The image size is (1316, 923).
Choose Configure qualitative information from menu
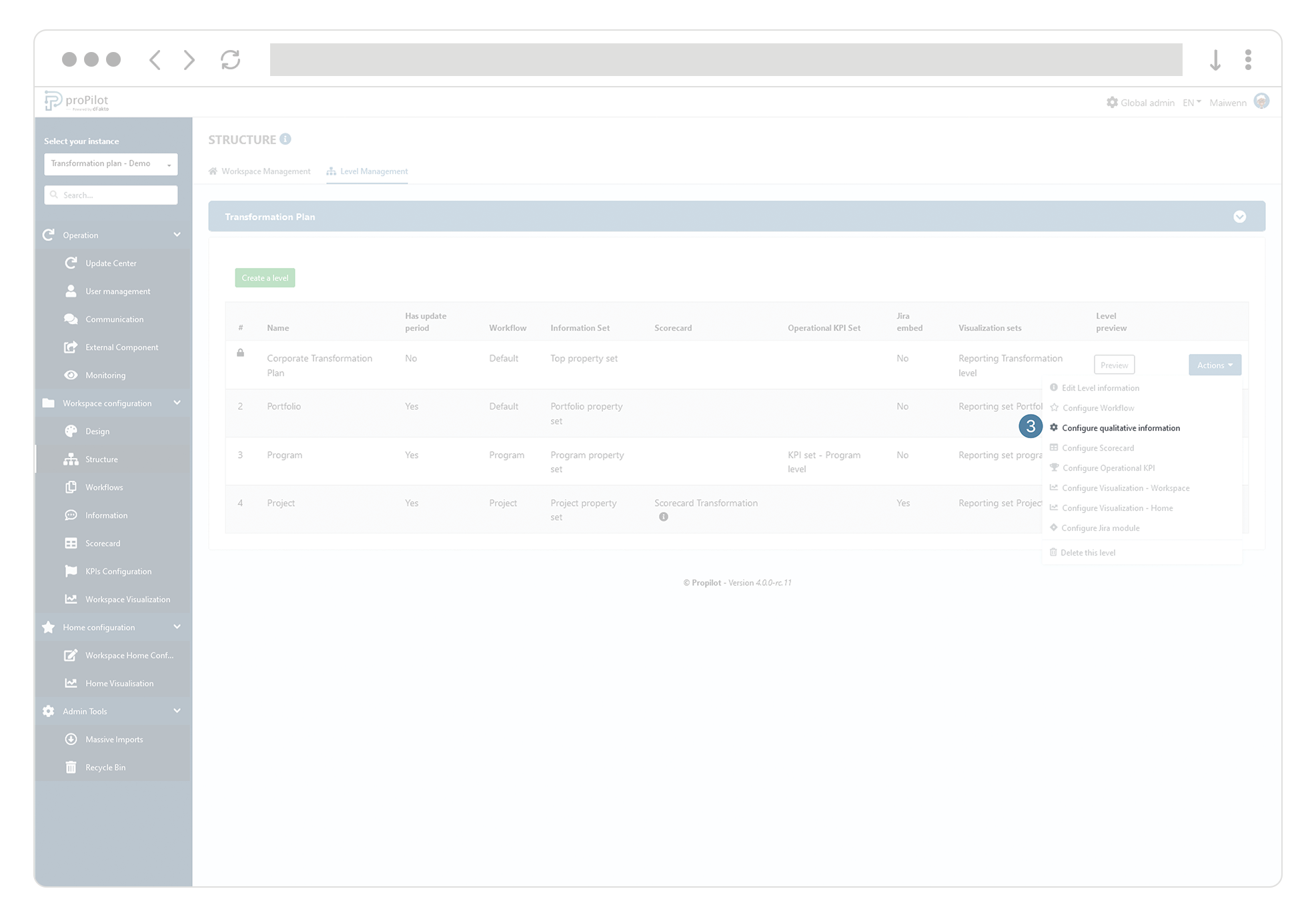click(1121, 427)
